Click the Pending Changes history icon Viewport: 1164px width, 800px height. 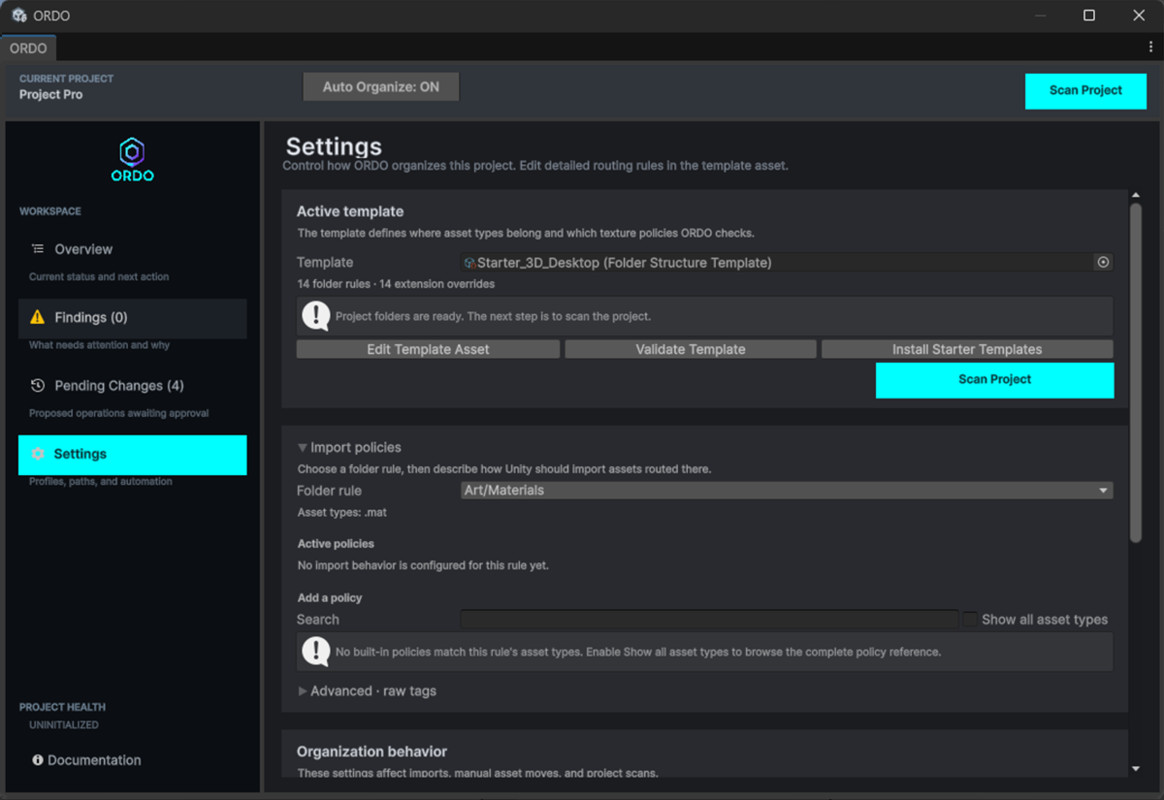click(x=37, y=385)
